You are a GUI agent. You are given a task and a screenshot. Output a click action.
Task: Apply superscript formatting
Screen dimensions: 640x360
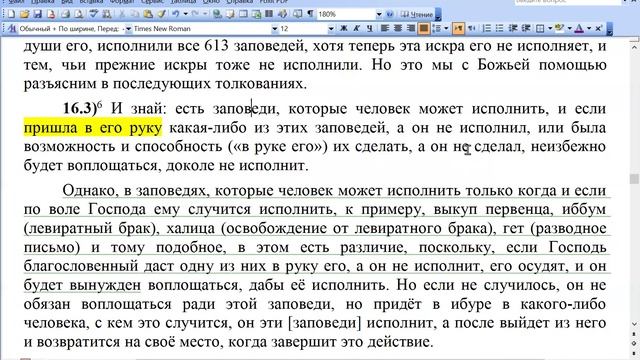(598, 28)
